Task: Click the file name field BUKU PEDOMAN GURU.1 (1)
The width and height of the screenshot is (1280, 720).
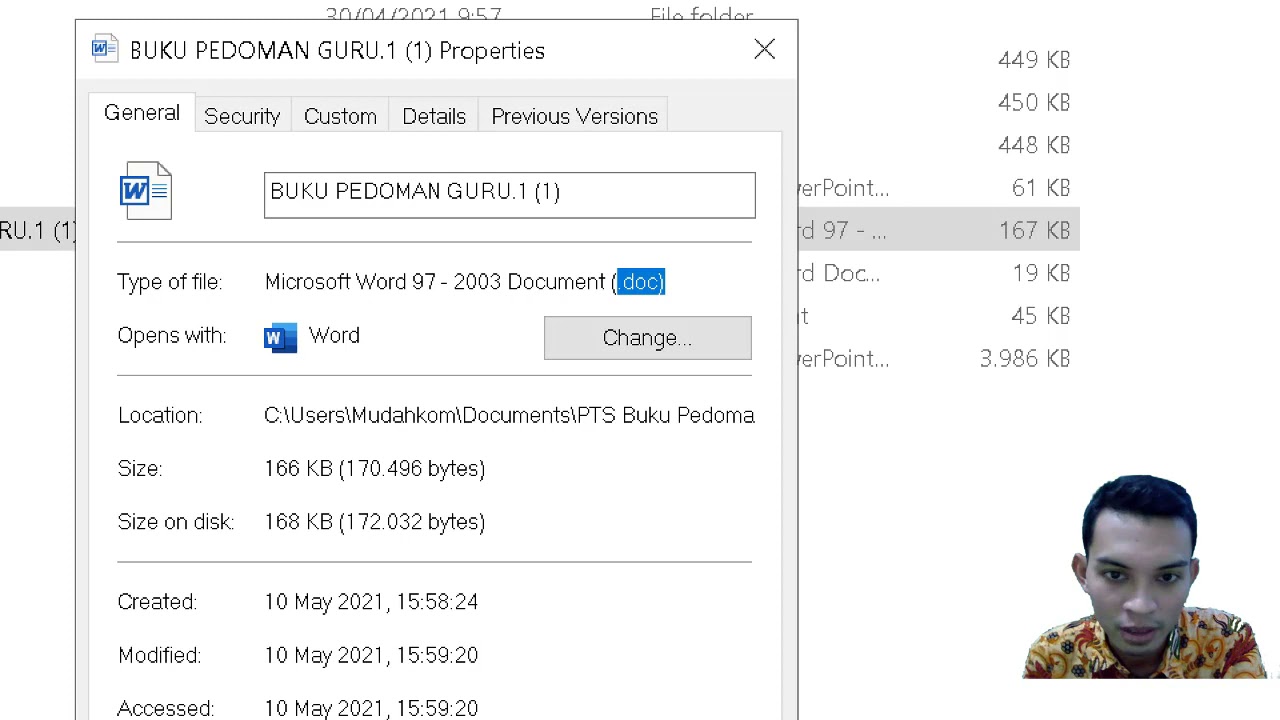Action: tap(509, 194)
